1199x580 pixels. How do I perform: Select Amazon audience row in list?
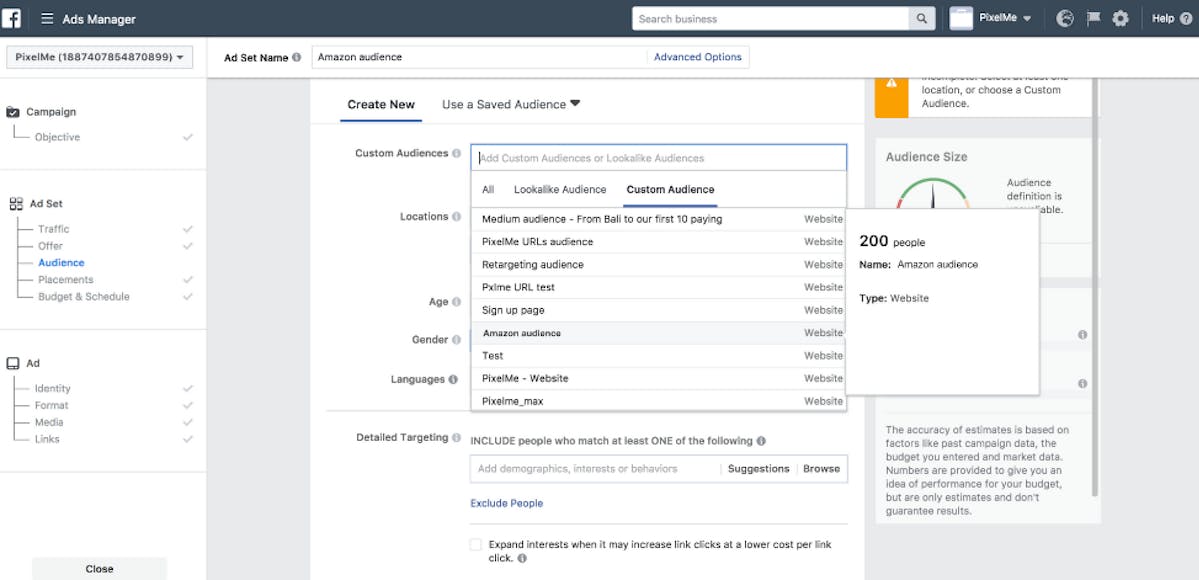658,333
